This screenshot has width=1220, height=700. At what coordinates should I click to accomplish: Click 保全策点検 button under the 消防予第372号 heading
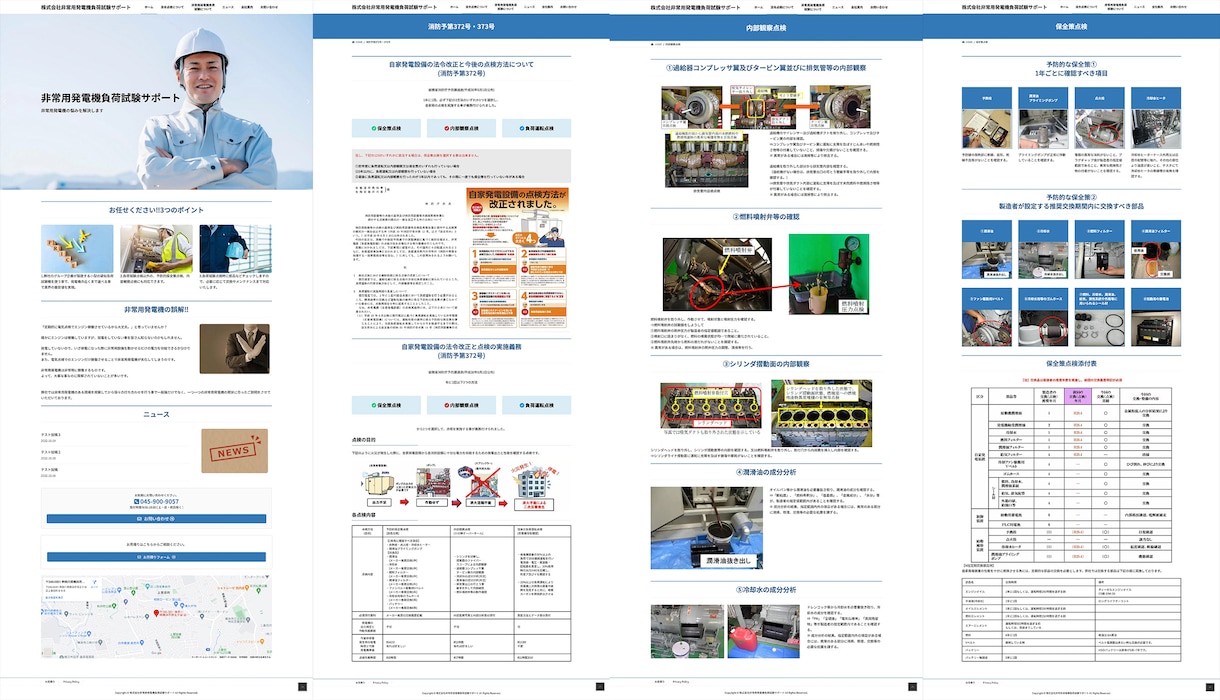385,128
